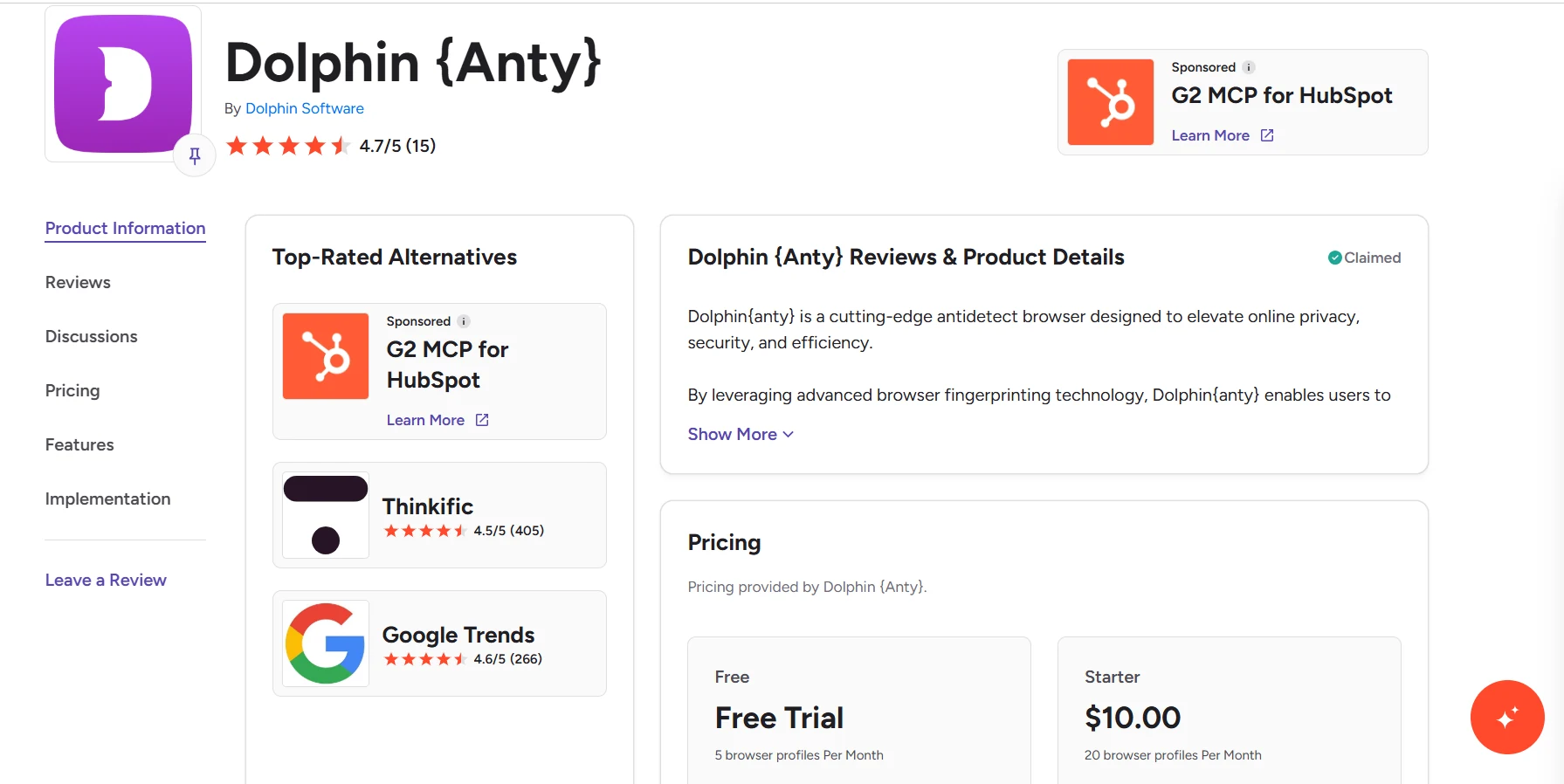Click '5 browser profiles Per Month' text
This screenshot has width=1564, height=784.
pos(799,755)
